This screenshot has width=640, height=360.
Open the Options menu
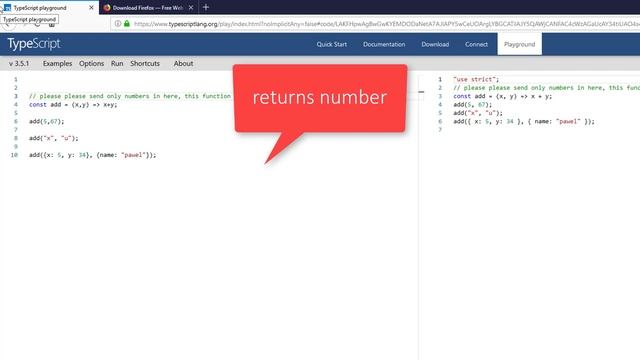[x=91, y=64]
